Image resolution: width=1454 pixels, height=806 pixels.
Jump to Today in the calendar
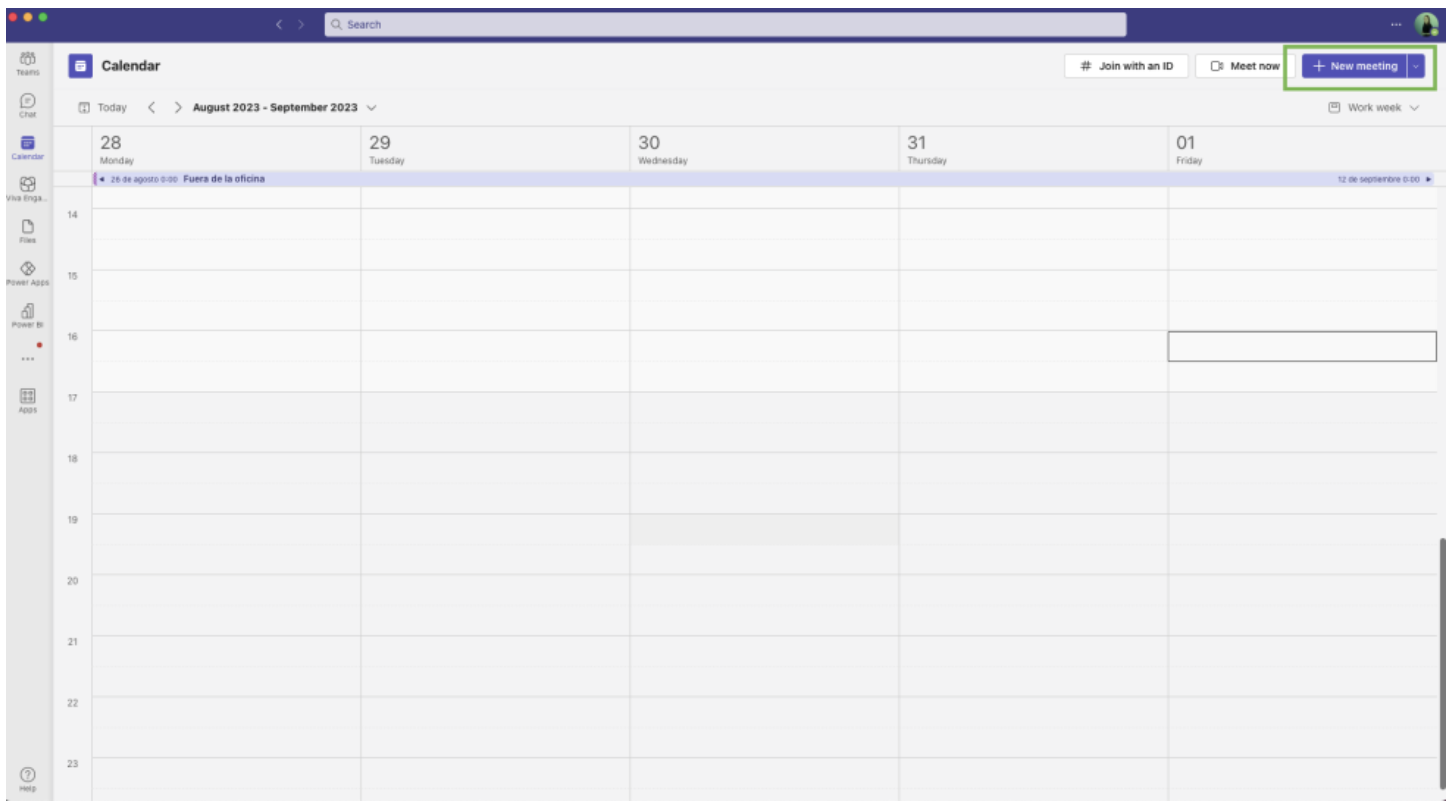(103, 108)
